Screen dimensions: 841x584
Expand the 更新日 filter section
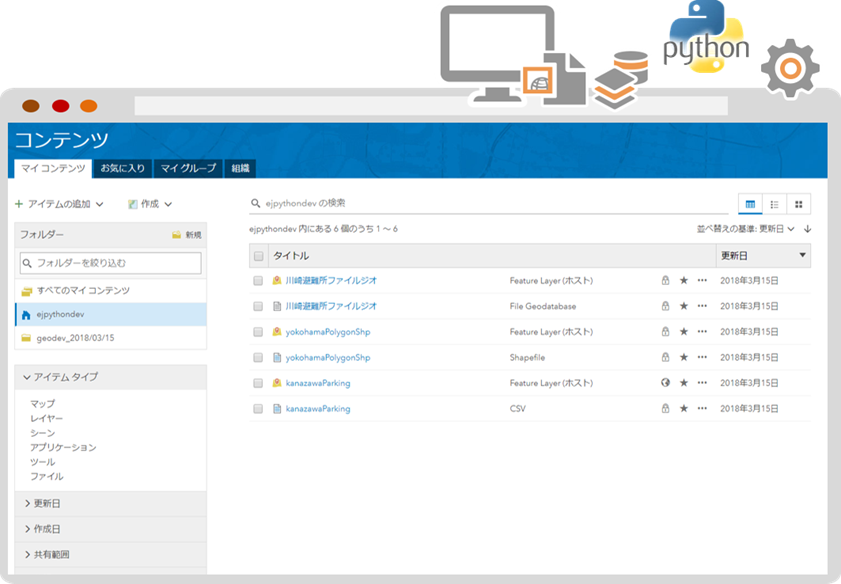111,504
